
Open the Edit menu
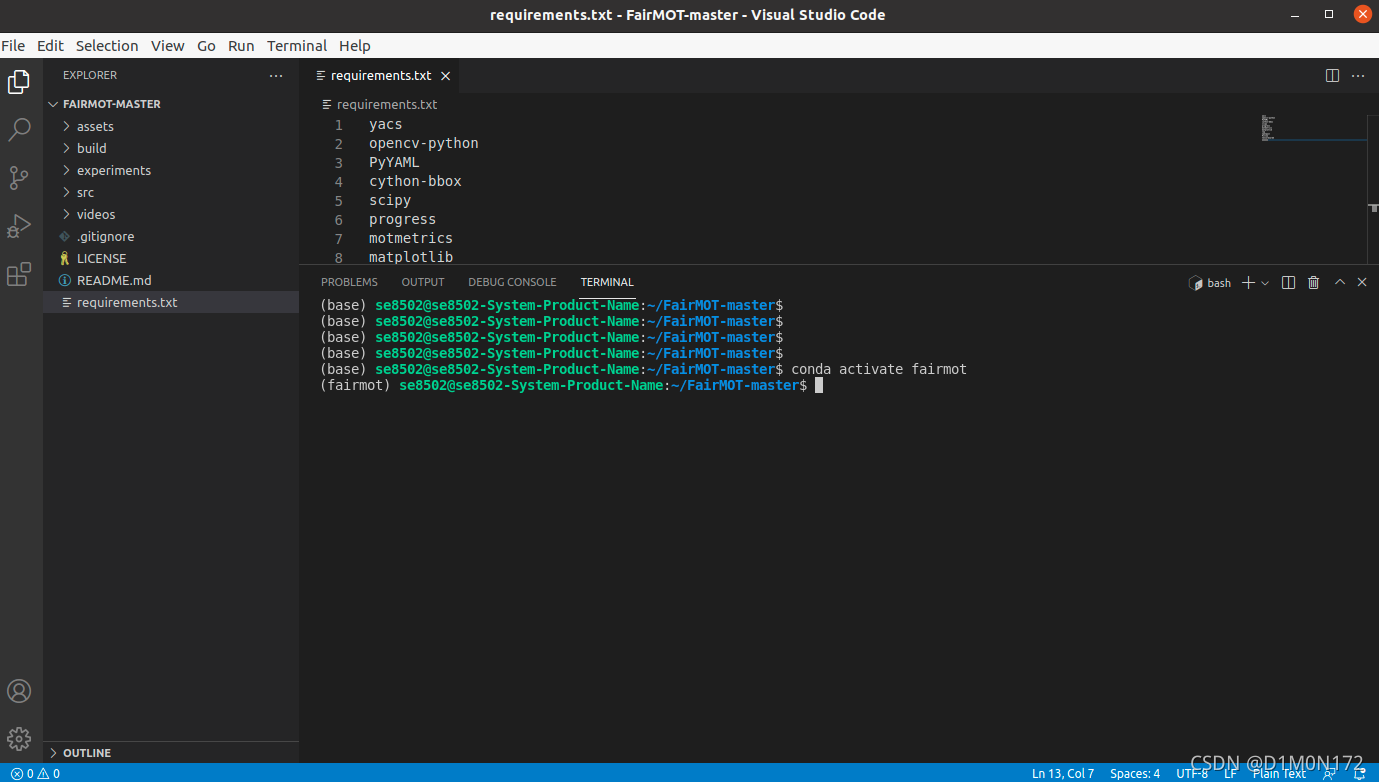click(x=50, y=46)
